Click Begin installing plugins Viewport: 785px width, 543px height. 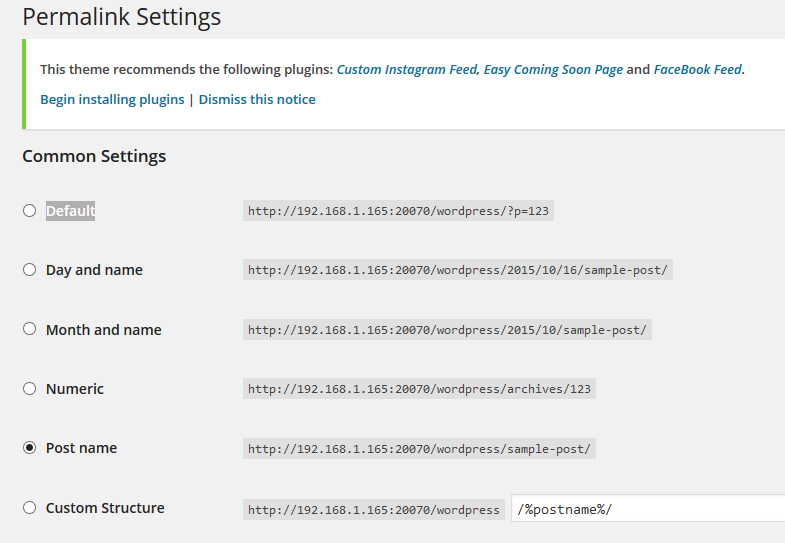point(112,99)
